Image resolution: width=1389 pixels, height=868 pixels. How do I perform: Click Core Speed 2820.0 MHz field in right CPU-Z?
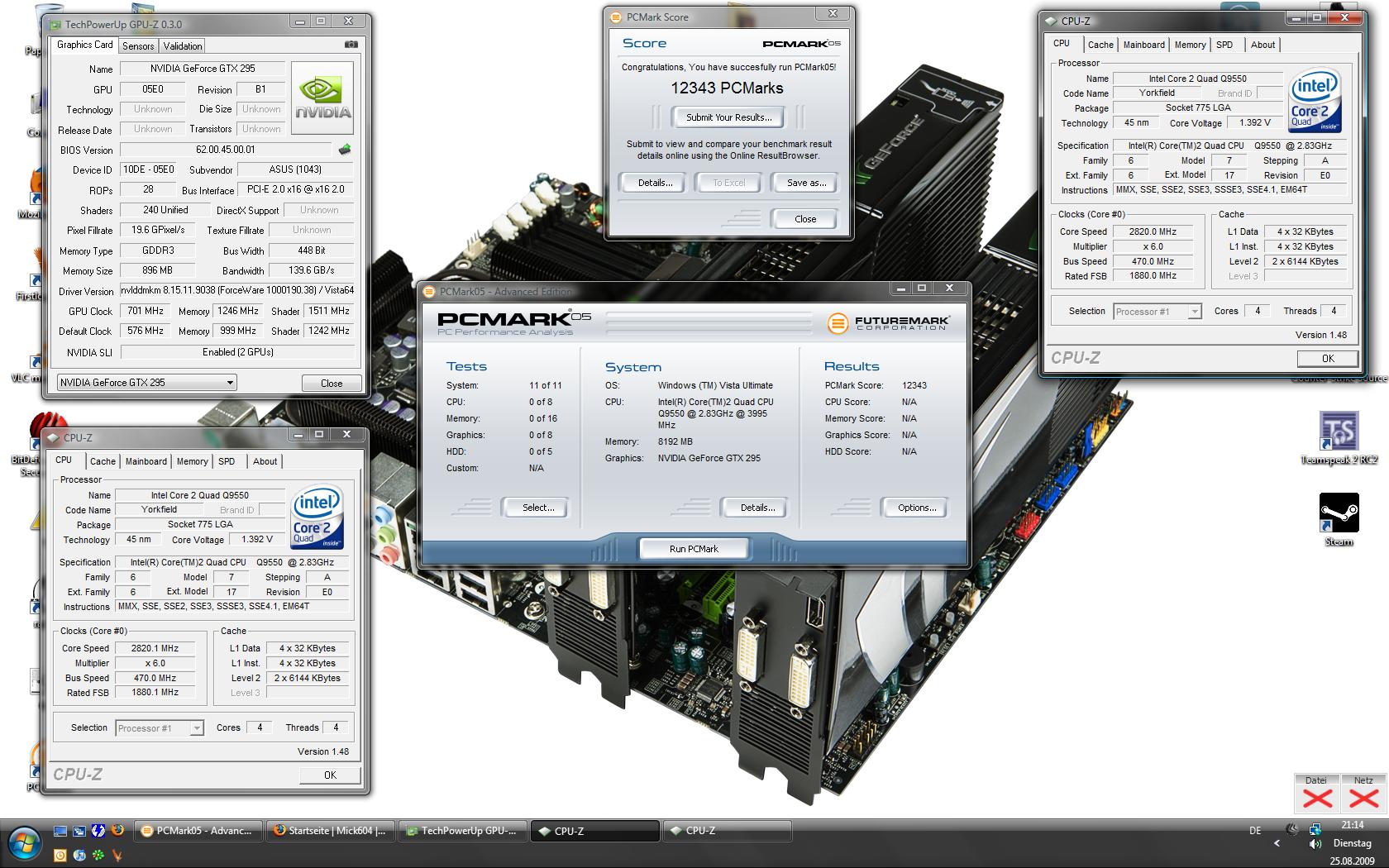pyautogui.click(x=1153, y=231)
